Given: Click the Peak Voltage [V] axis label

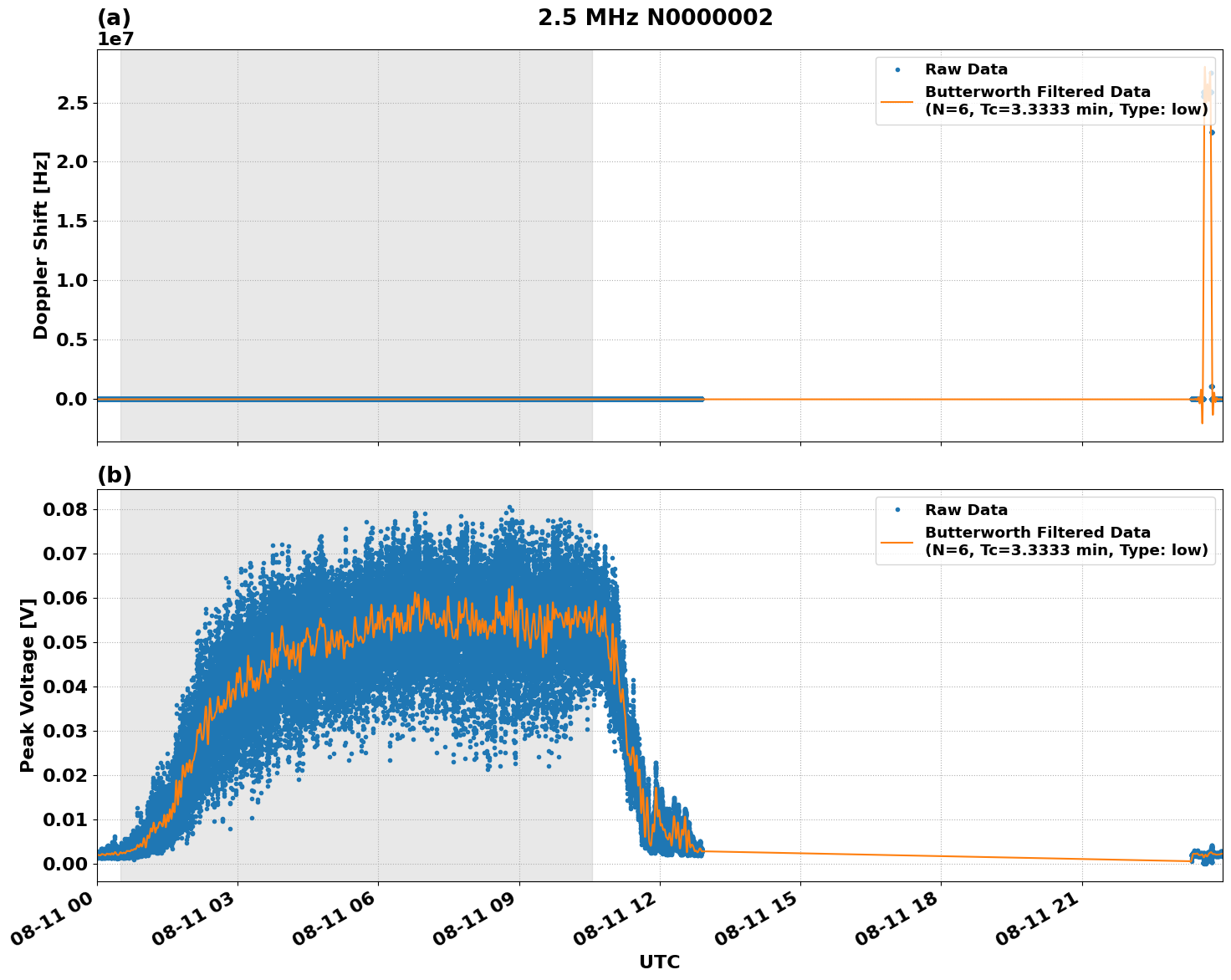Looking at the screenshot, I should click(28, 686).
